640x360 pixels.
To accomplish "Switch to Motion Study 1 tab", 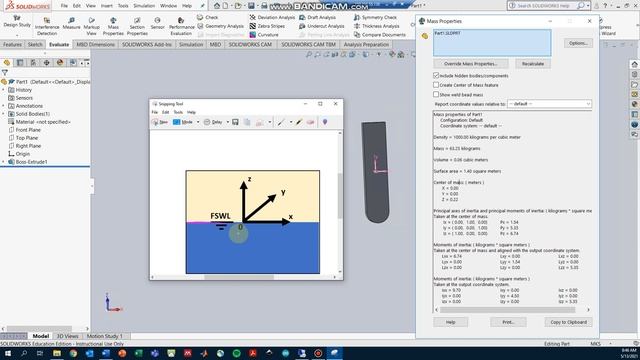I will pos(104,336).
